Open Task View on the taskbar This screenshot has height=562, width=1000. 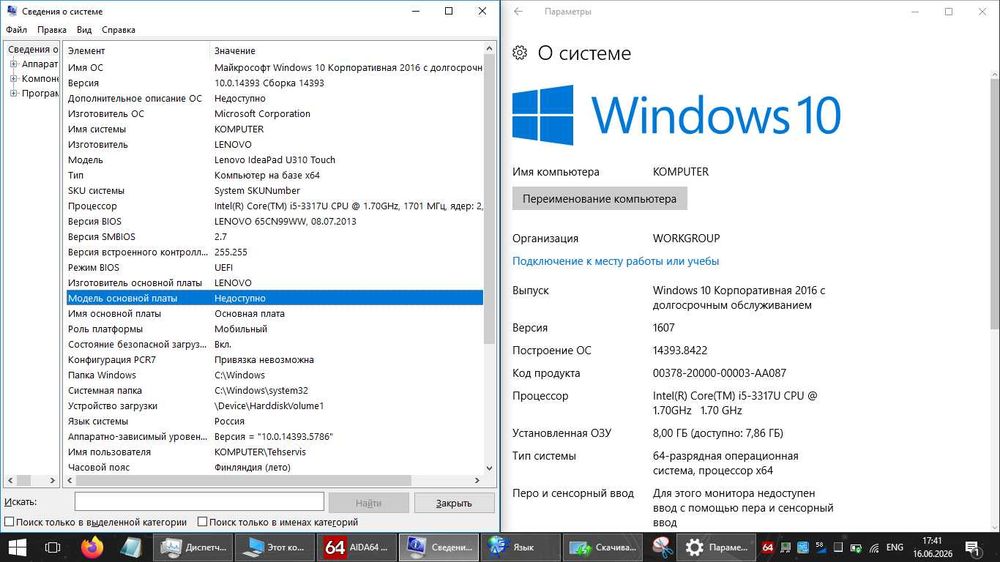(x=52, y=547)
